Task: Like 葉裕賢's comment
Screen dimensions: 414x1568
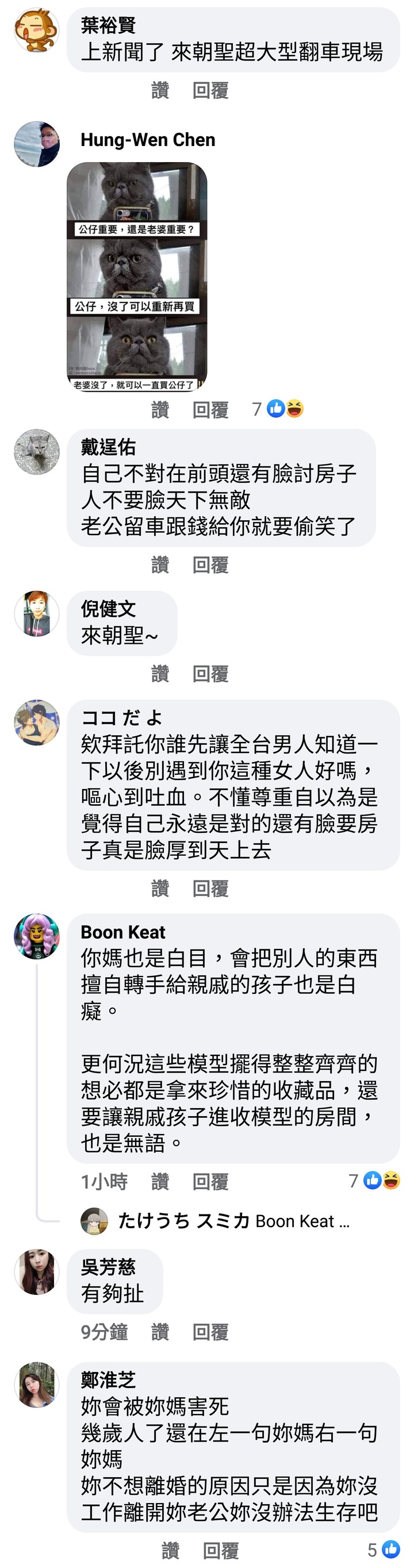Action: click(160, 91)
